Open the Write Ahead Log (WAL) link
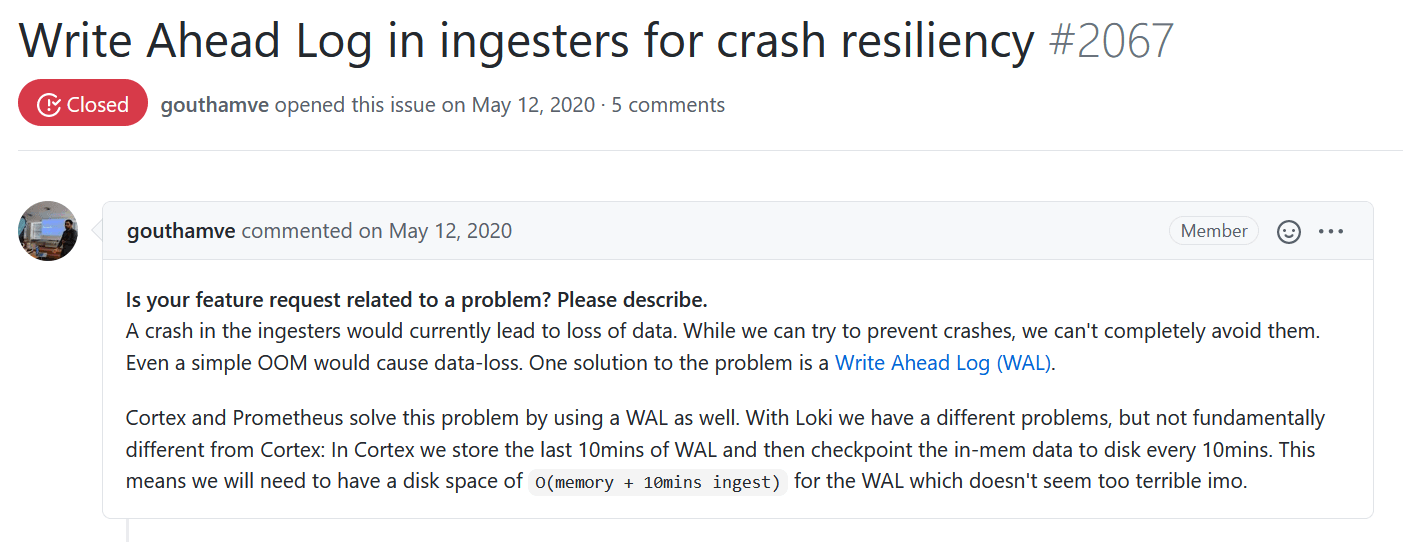 [x=943, y=363]
